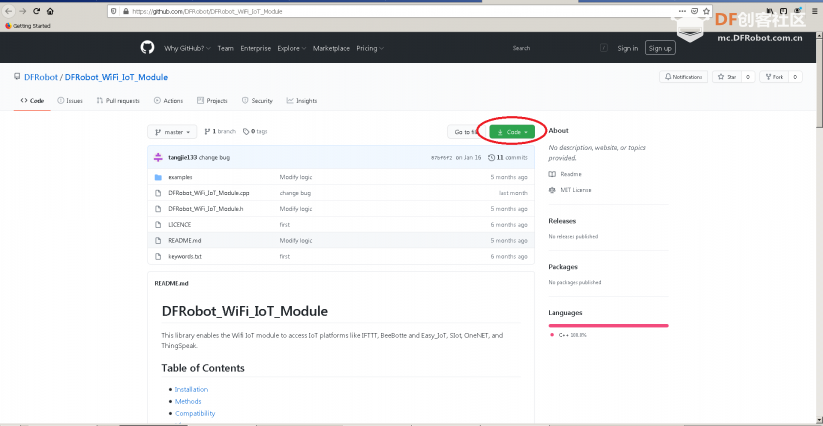View the 1 branch link
The width and height of the screenshot is (823, 426).
(220, 132)
